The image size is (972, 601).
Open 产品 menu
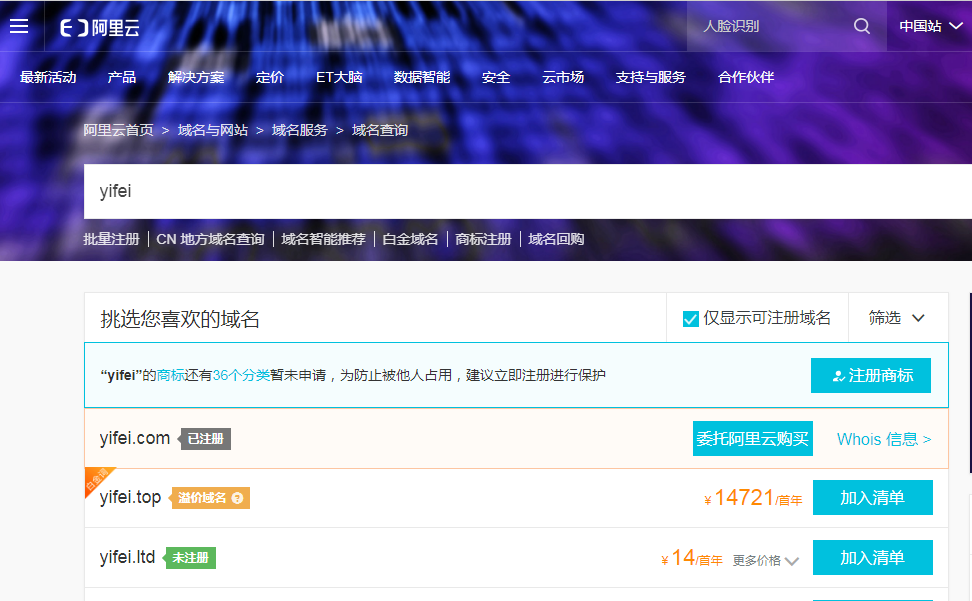tap(122, 77)
